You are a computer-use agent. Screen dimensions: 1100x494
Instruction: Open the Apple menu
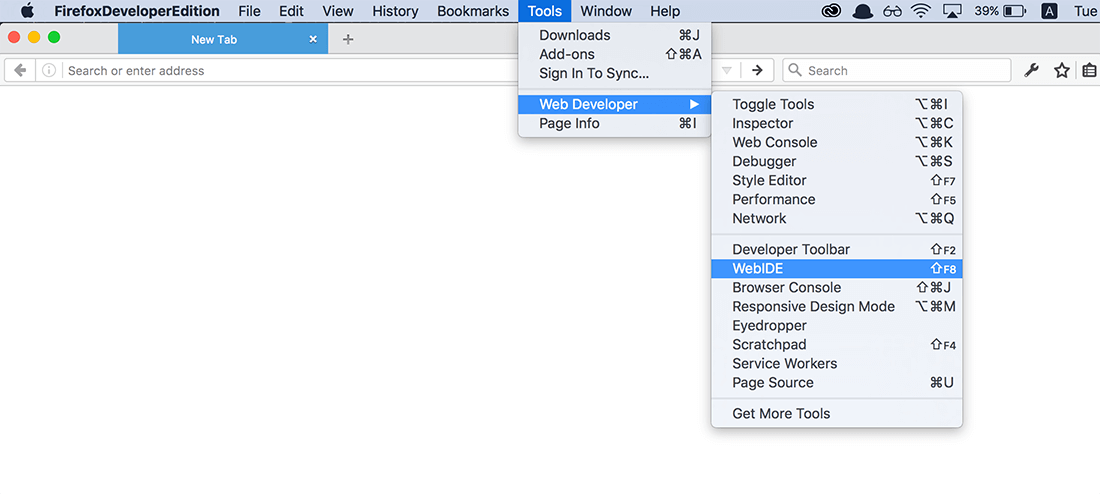pos(27,11)
